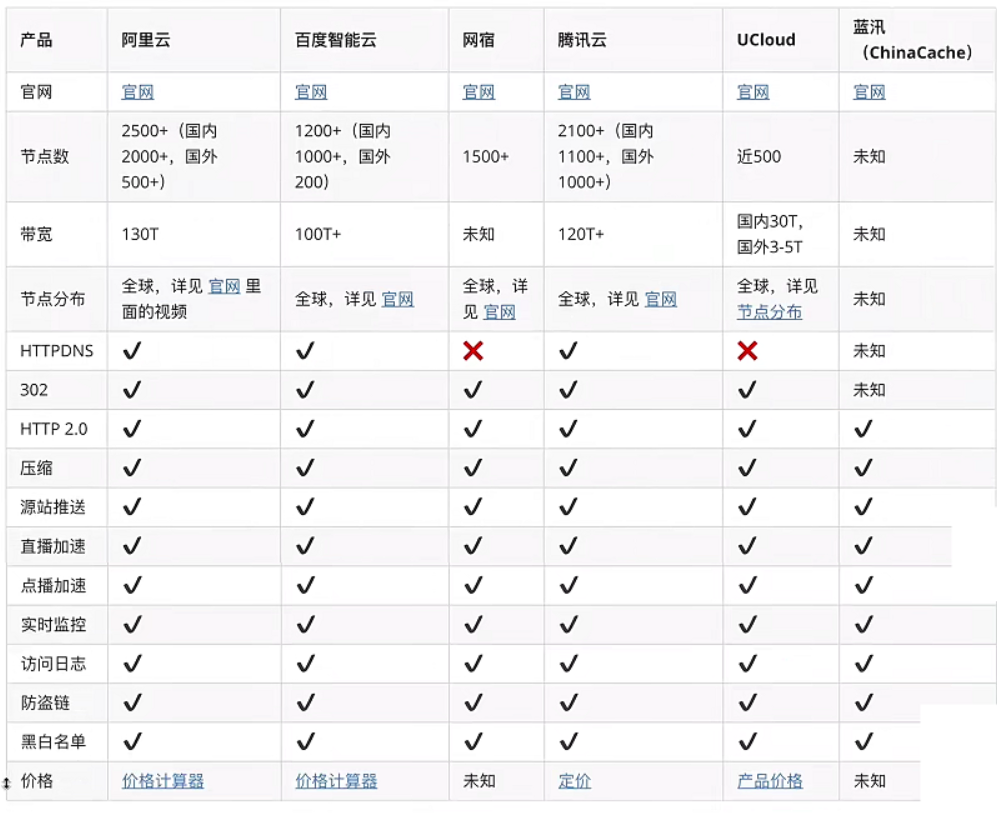Click the red X for 网宿 HTTPDNS
Screen dimensions: 997x816
coord(473,350)
